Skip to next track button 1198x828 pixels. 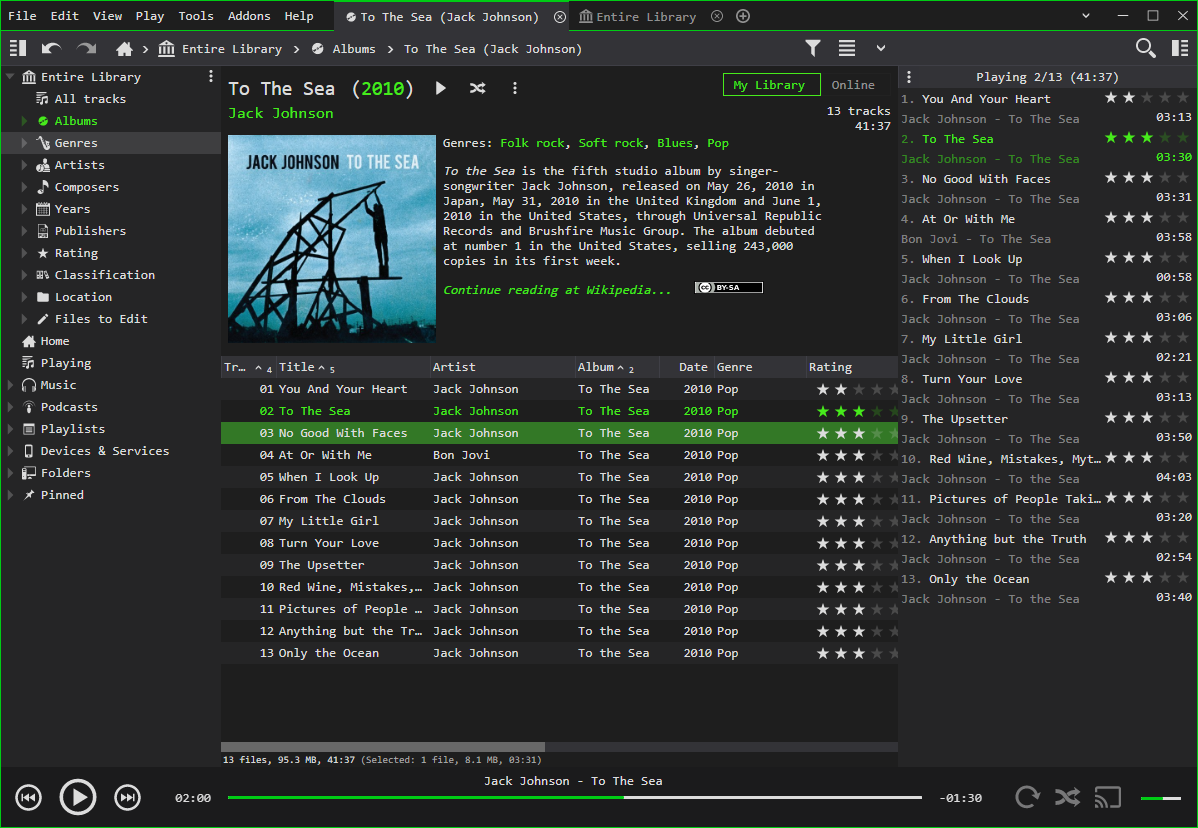(128, 797)
